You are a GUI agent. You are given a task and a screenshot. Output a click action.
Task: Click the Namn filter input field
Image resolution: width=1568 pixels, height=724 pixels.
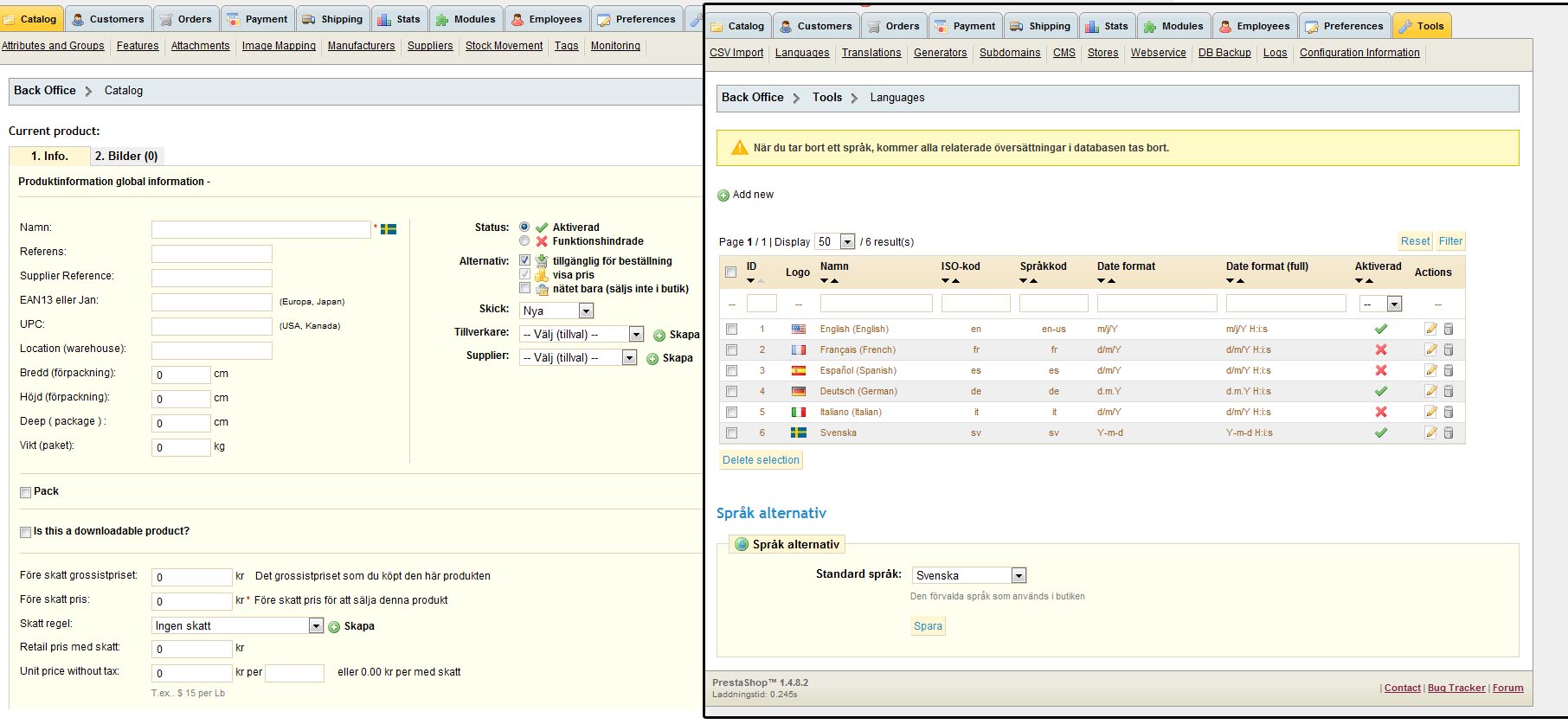[x=876, y=304]
